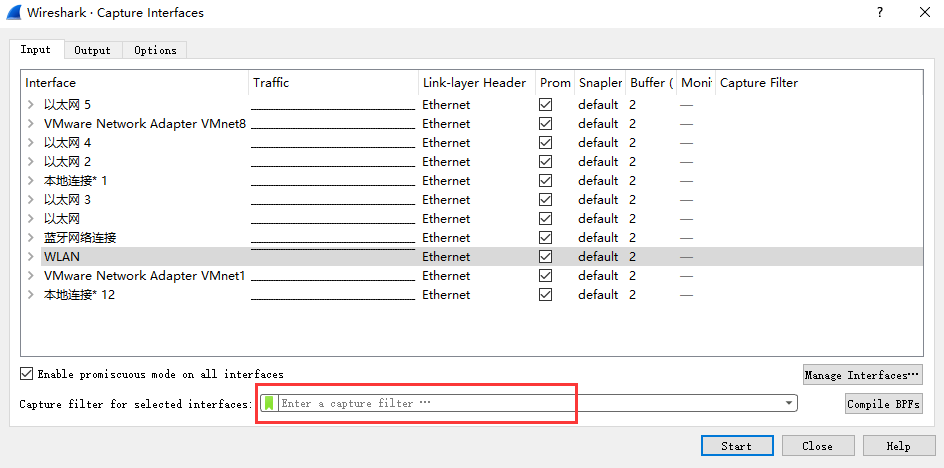Expand the 以太网 4 interface row
Screen dimensions: 944x468
click(x=31, y=143)
